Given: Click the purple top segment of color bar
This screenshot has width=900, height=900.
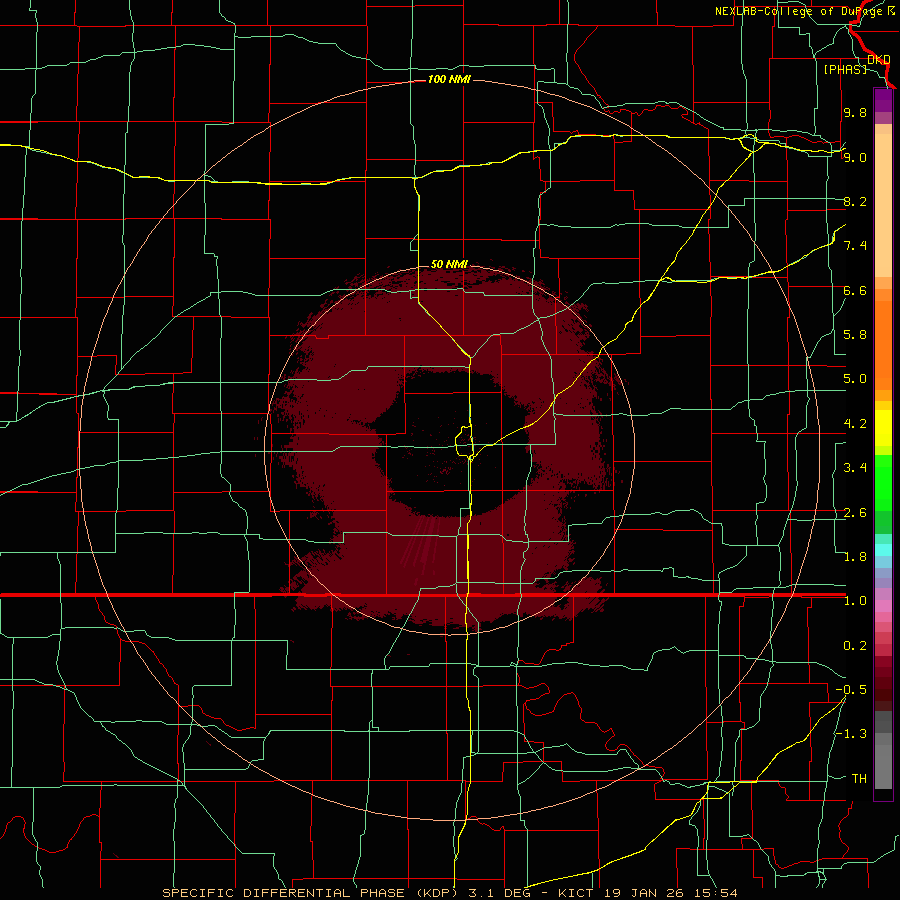Looking at the screenshot, I should point(883,100).
